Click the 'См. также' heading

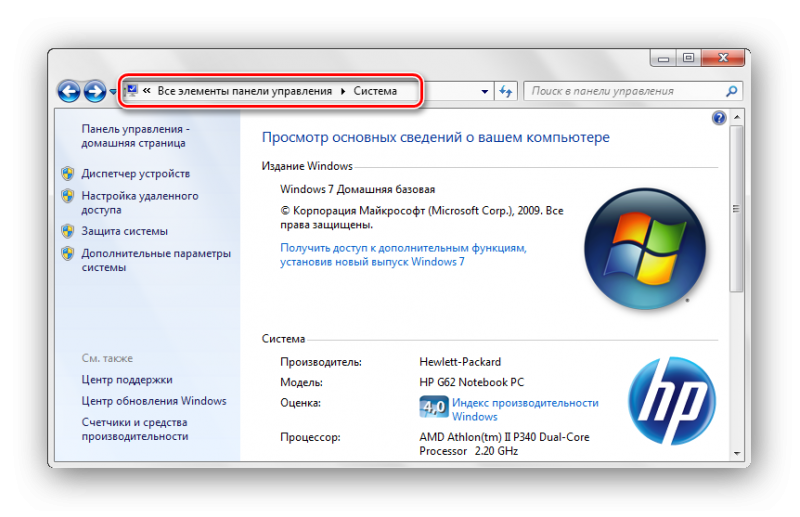pyautogui.click(x=107, y=358)
